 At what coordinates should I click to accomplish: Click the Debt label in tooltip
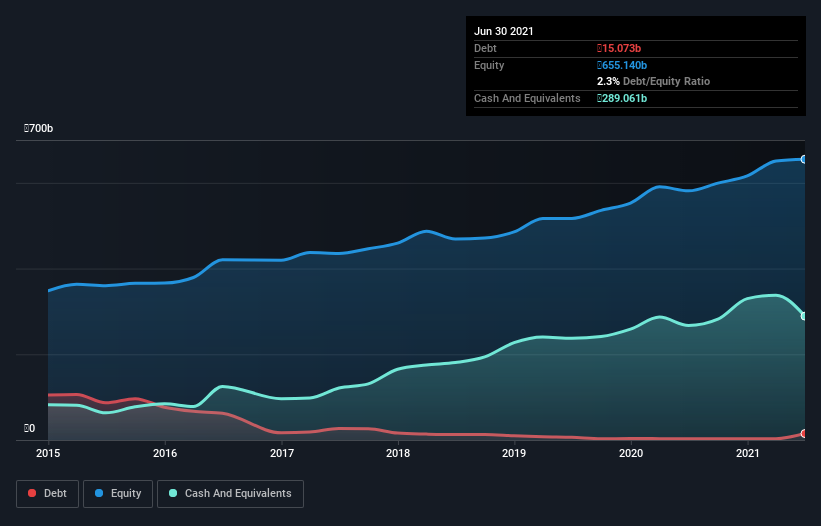485,48
